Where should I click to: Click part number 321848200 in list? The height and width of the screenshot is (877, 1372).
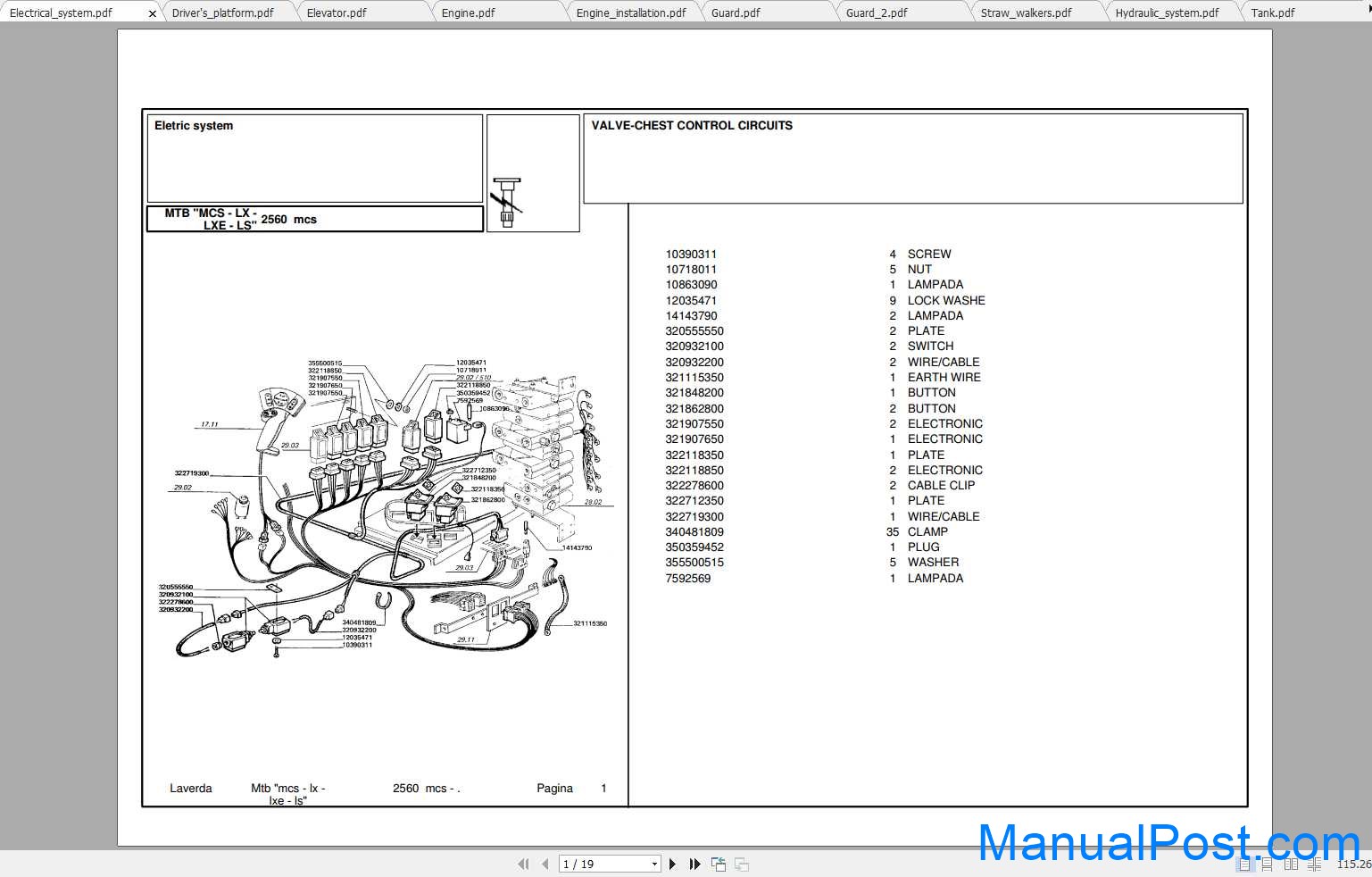pos(694,393)
